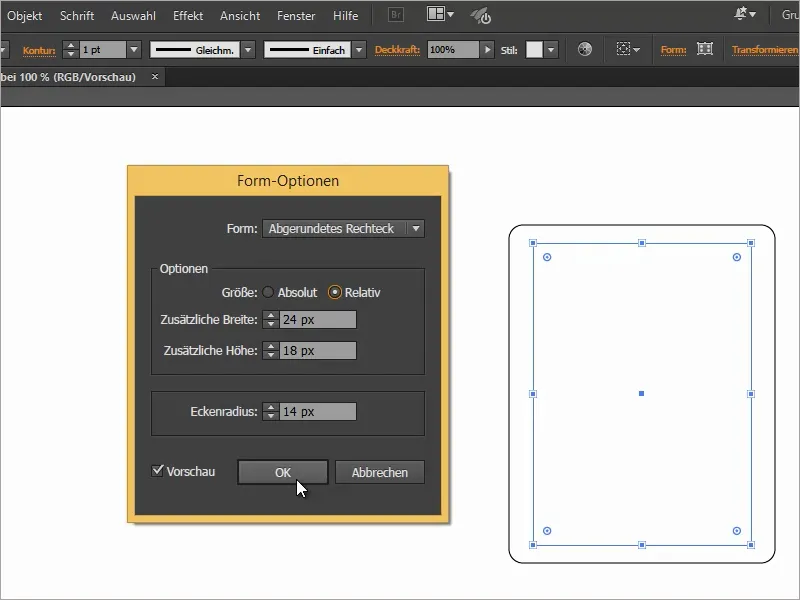Click the bottom-right corner radius widget

(x=737, y=531)
